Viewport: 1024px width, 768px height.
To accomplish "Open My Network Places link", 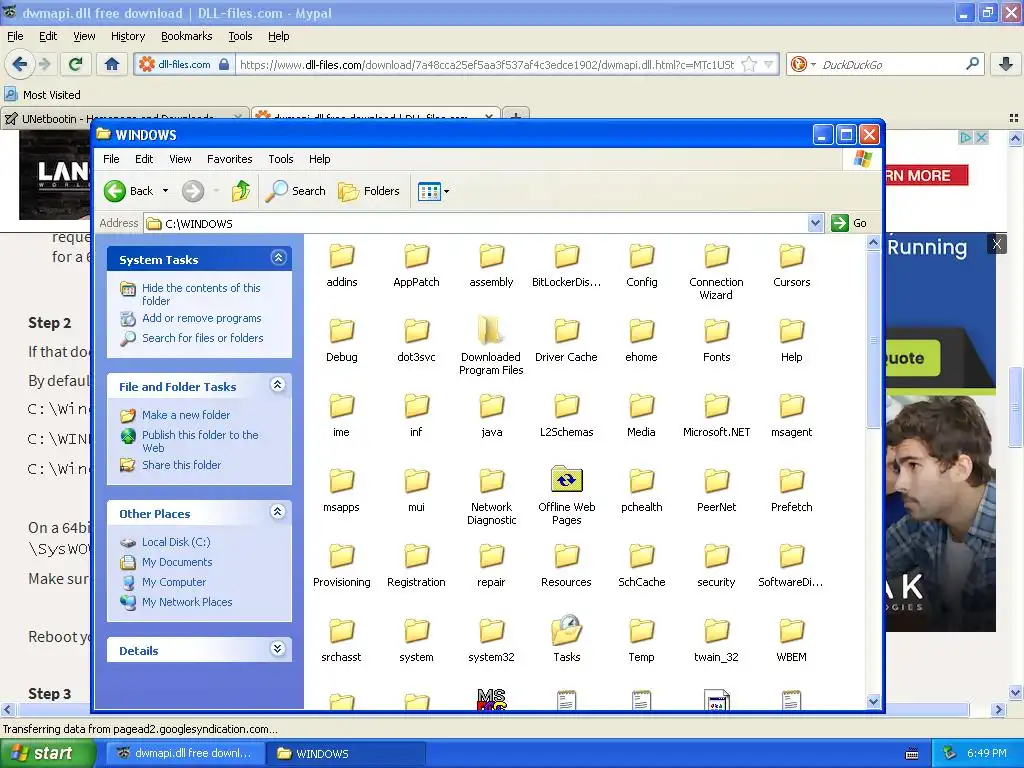I will coord(187,602).
